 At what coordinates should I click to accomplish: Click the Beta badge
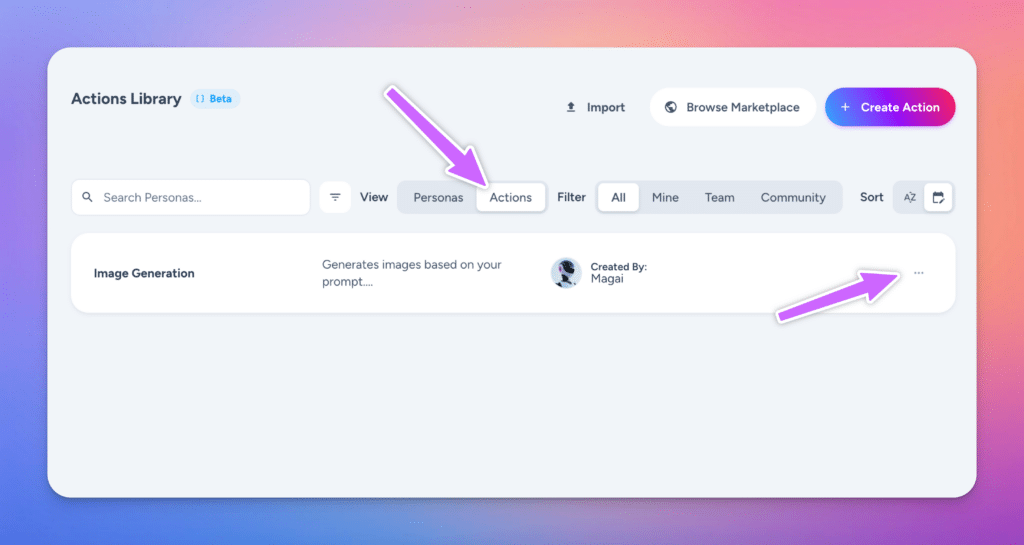pos(215,99)
